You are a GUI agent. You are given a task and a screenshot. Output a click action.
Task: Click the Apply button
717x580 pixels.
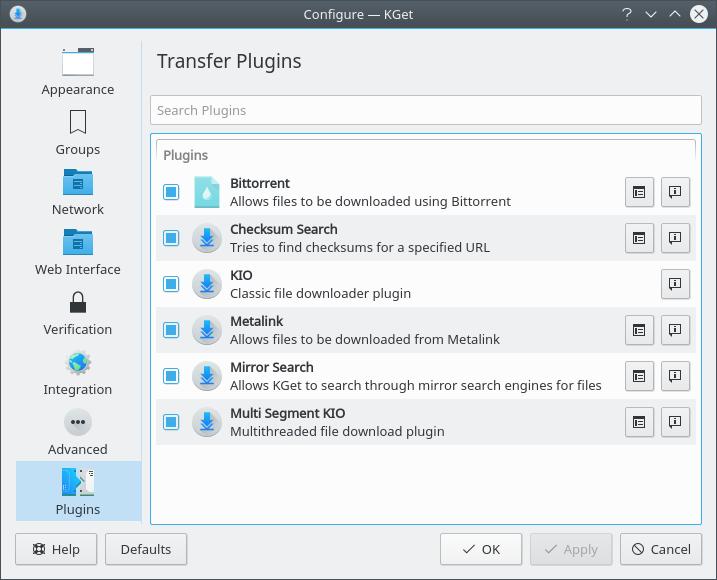[571, 549]
